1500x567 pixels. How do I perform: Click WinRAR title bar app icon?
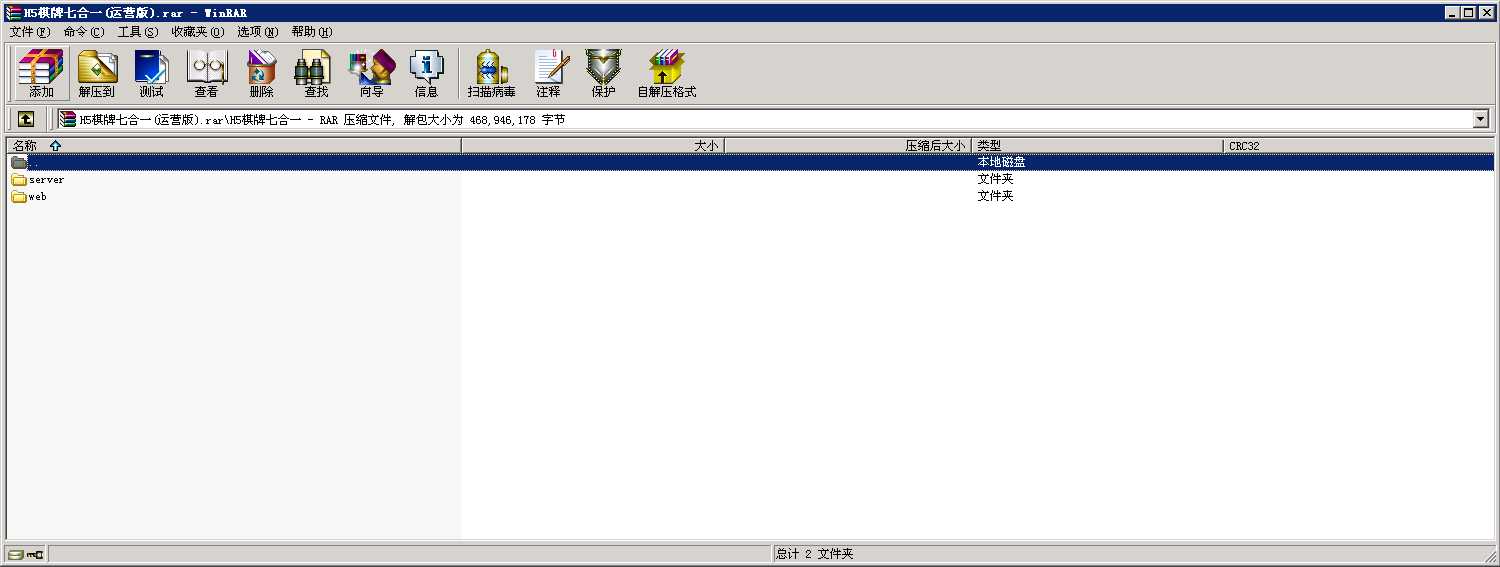point(14,13)
